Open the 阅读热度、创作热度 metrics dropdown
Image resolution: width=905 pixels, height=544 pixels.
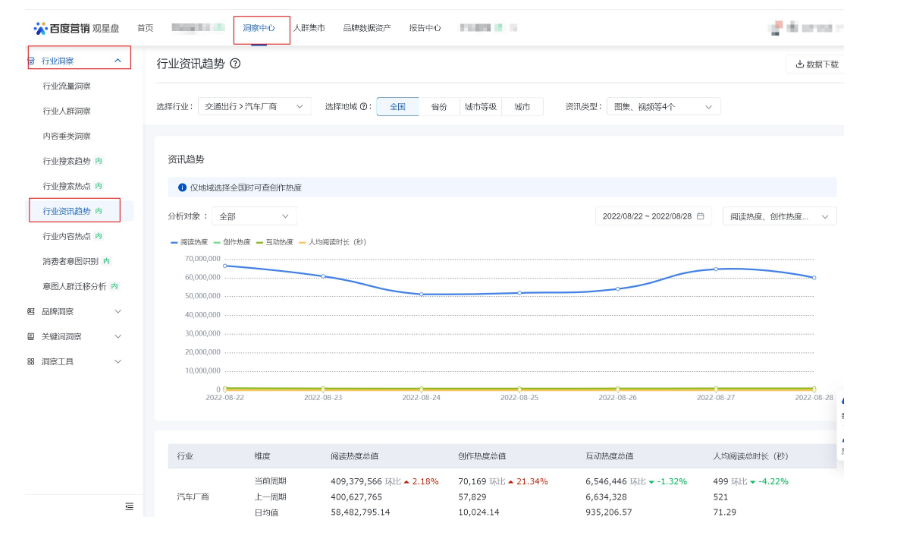click(779, 216)
